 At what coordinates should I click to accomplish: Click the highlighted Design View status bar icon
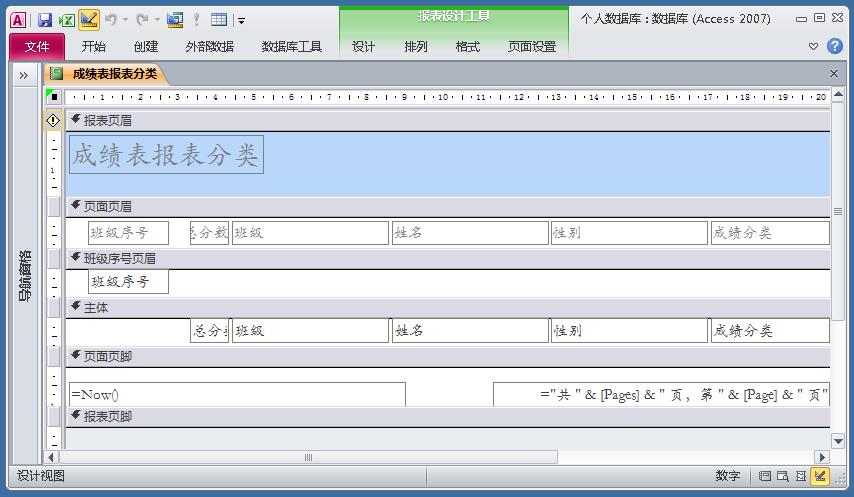[x=820, y=476]
